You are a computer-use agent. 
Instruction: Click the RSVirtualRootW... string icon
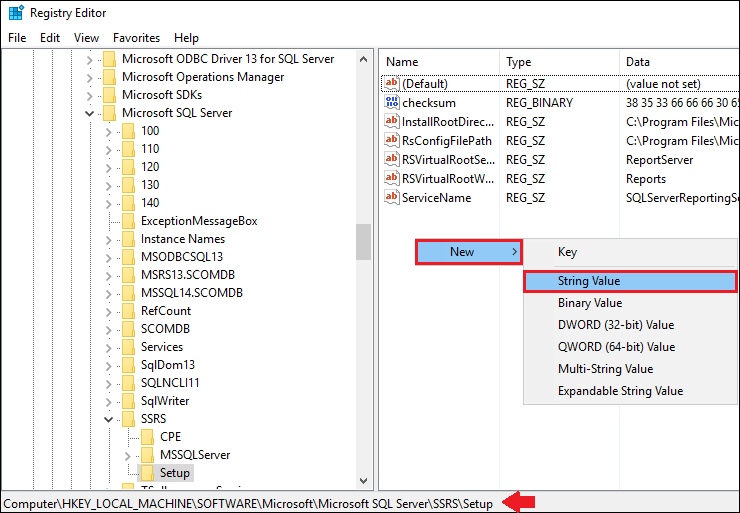coord(392,178)
